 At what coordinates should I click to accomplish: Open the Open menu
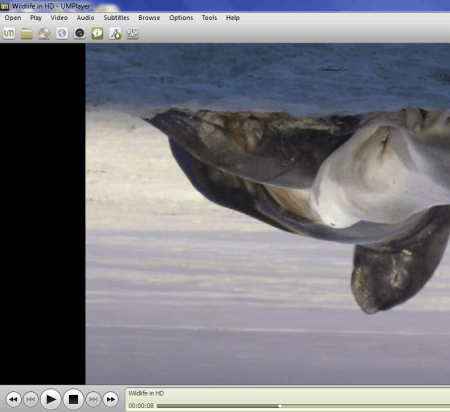[13, 18]
